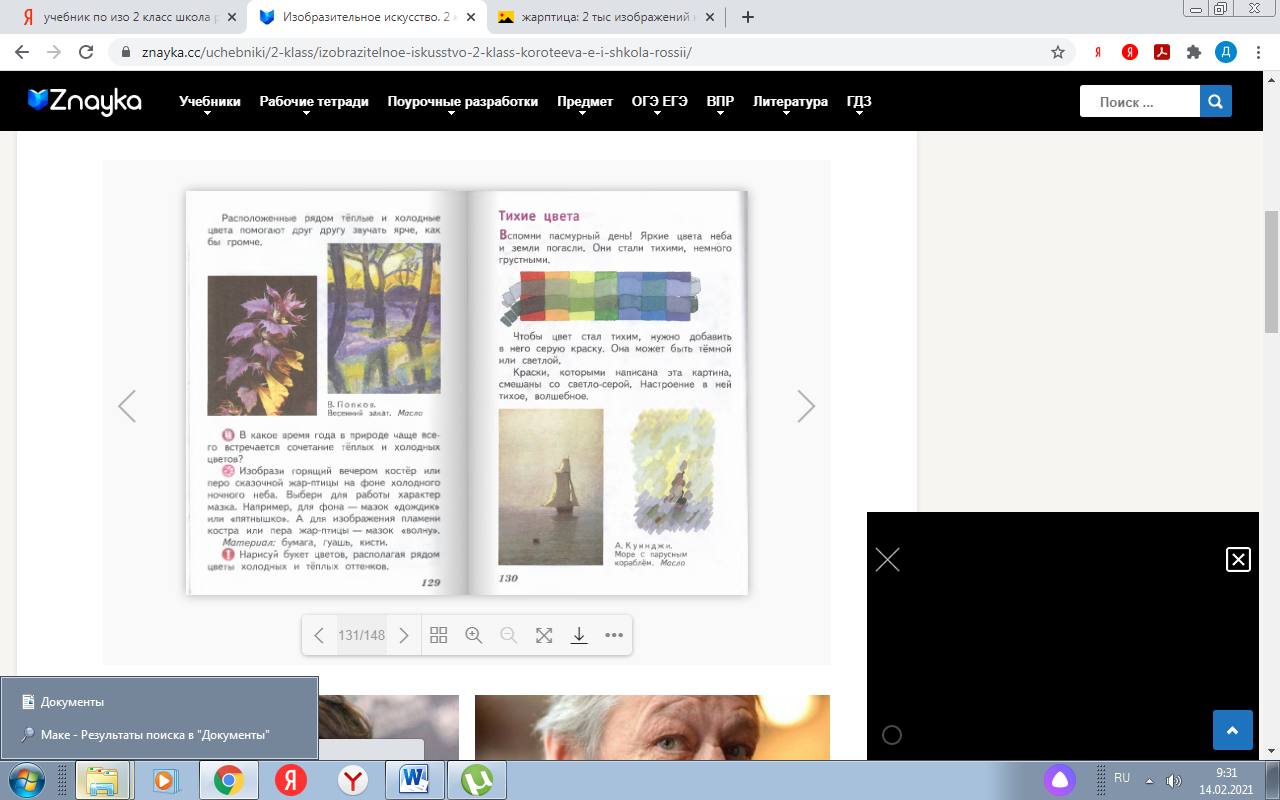Viewport: 1280px width, 800px height.
Task: Zoom out of the book page
Action: [x=508, y=635]
